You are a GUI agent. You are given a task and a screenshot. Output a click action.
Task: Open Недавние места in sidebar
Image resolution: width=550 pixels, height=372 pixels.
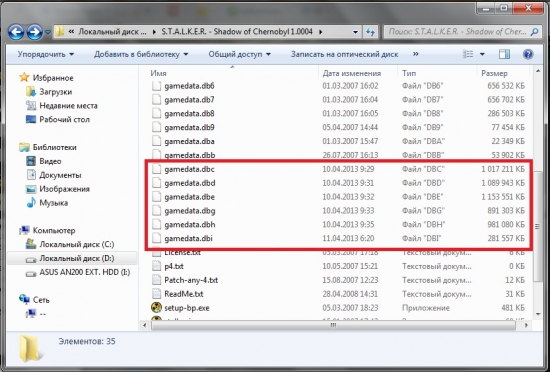coord(62,106)
